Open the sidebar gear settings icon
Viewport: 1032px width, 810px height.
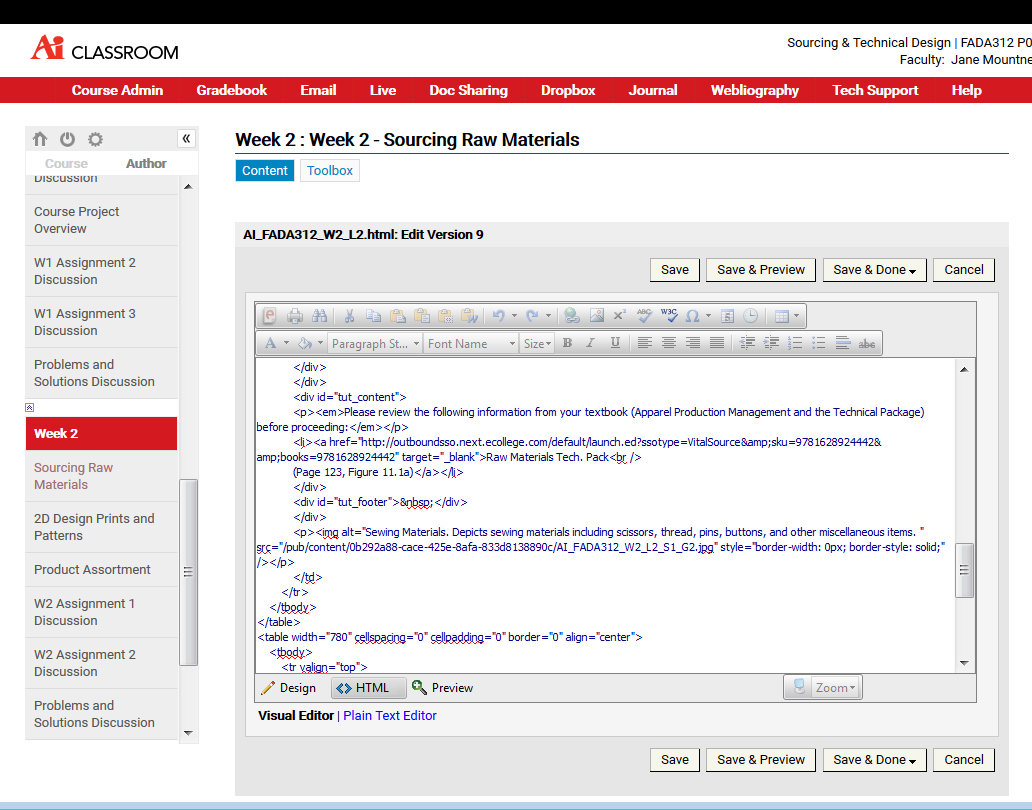pyautogui.click(x=95, y=139)
